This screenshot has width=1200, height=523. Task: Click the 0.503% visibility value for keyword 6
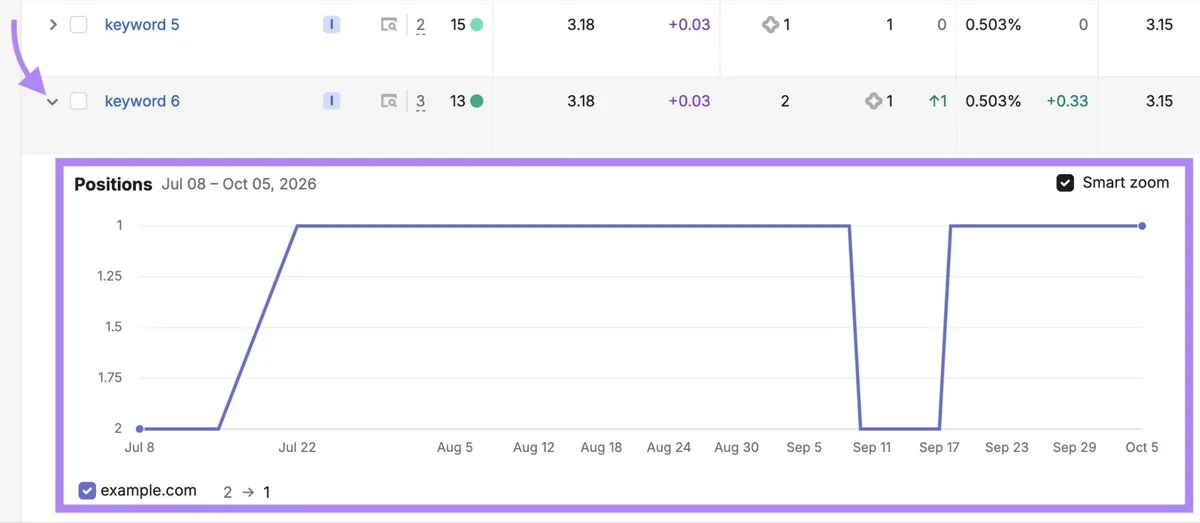pos(993,101)
